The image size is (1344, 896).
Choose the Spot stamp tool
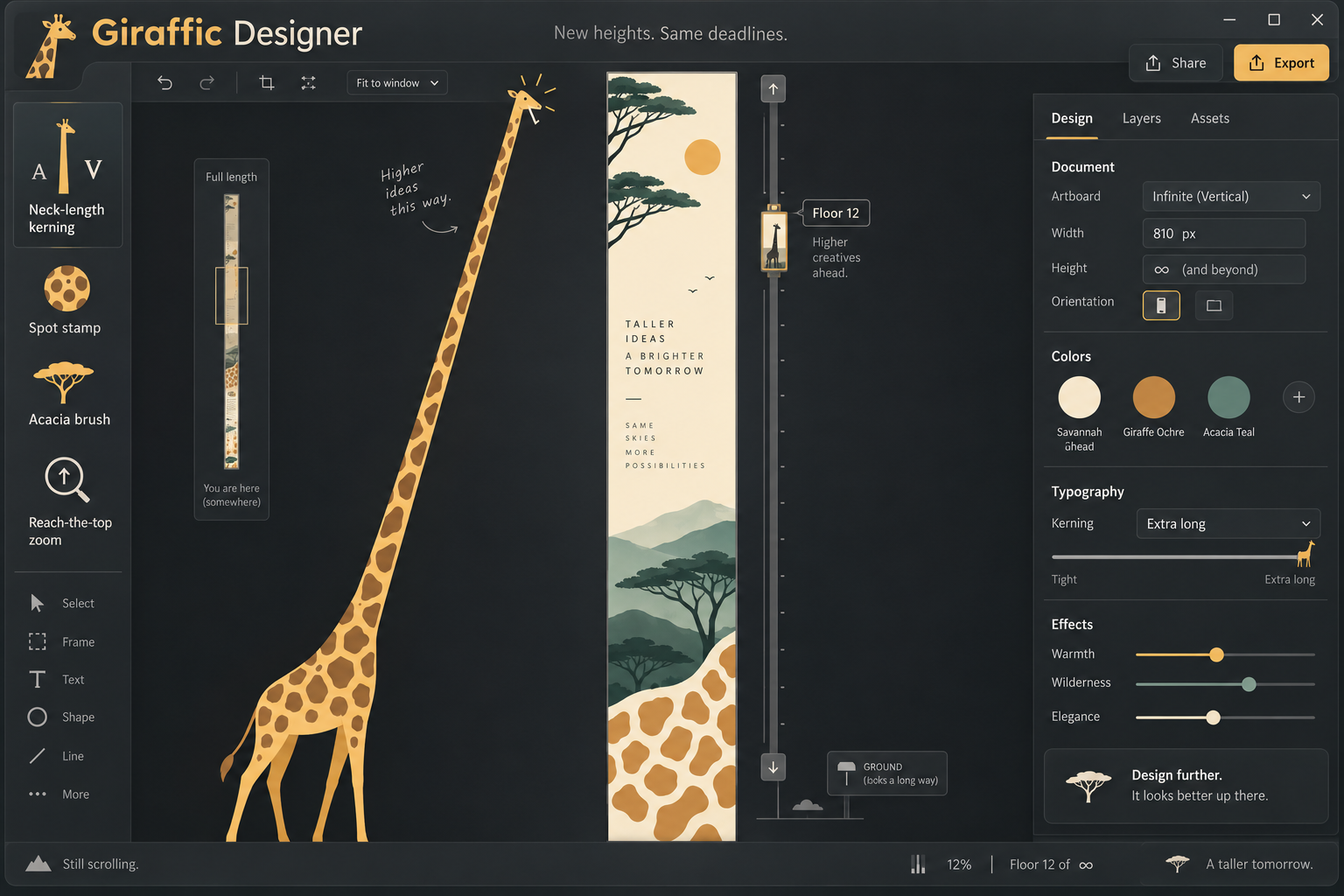coord(67,300)
